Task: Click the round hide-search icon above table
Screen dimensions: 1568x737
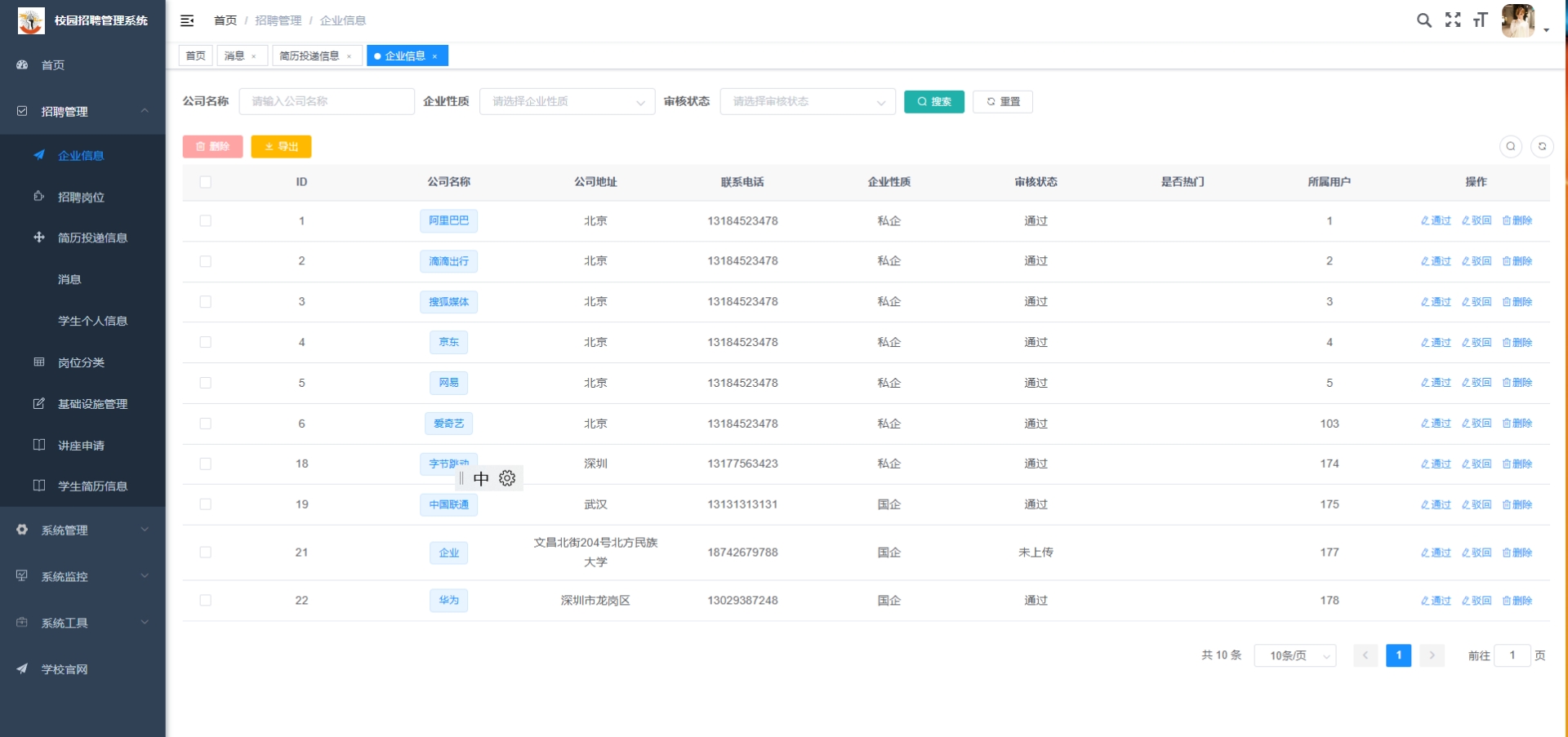Action: coord(1510,146)
